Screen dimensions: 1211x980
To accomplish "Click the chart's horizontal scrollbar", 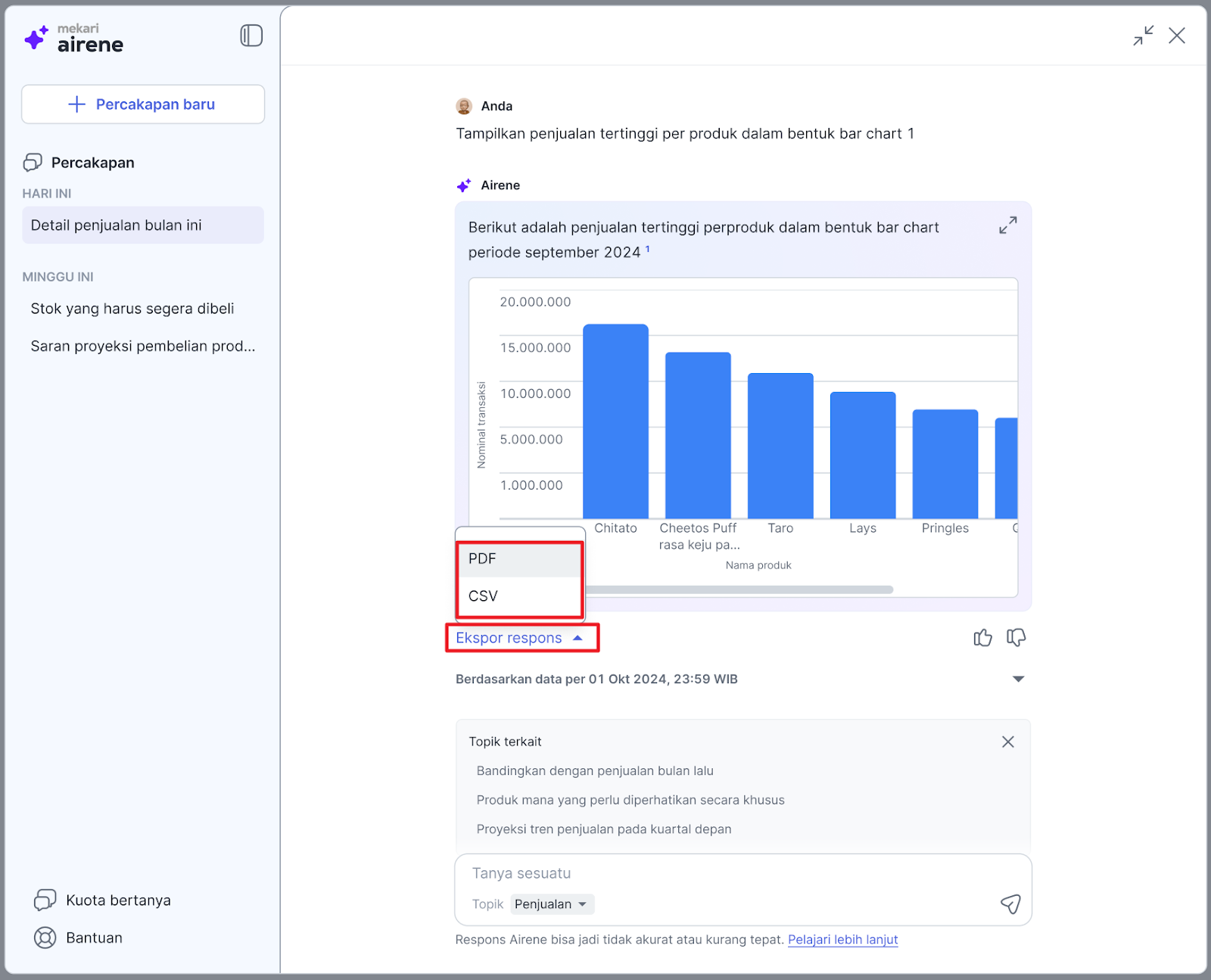I will (739, 590).
